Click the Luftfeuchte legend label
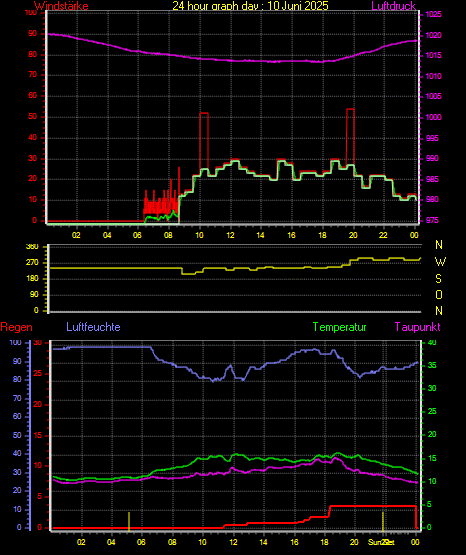 93,327
